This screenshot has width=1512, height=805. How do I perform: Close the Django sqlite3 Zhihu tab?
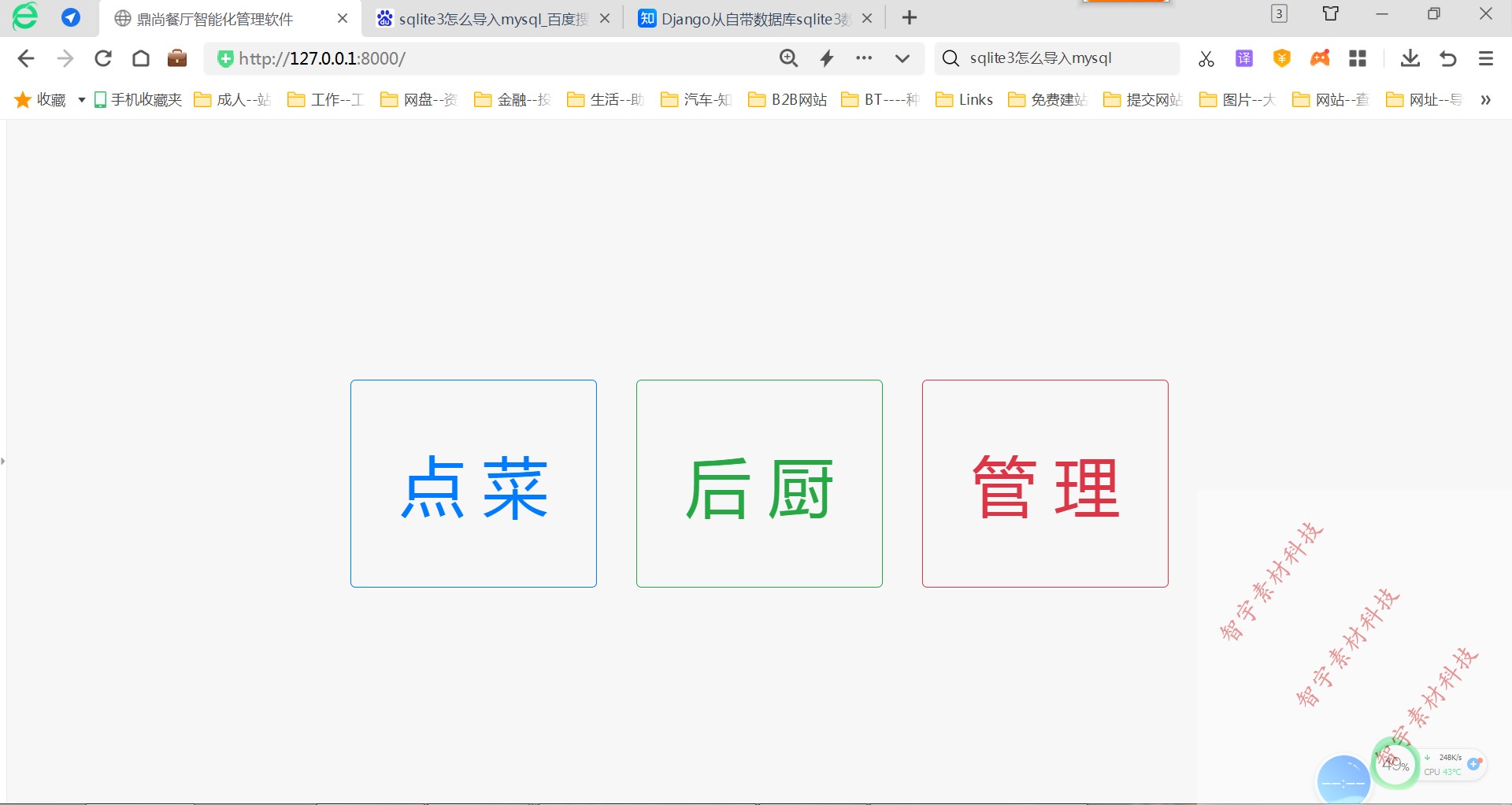(867, 18)
